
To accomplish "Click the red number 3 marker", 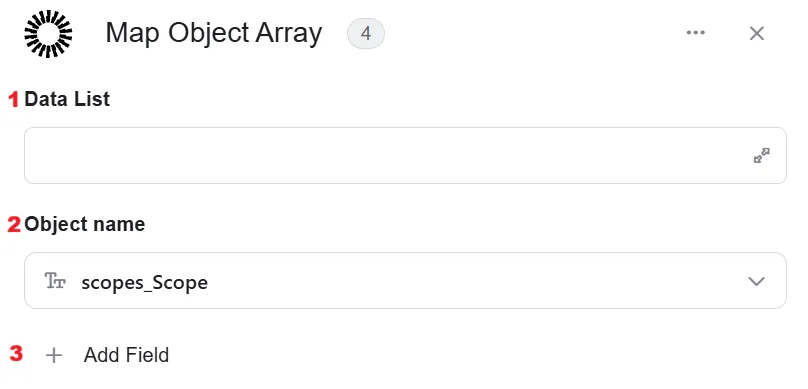I will point(16,353).
